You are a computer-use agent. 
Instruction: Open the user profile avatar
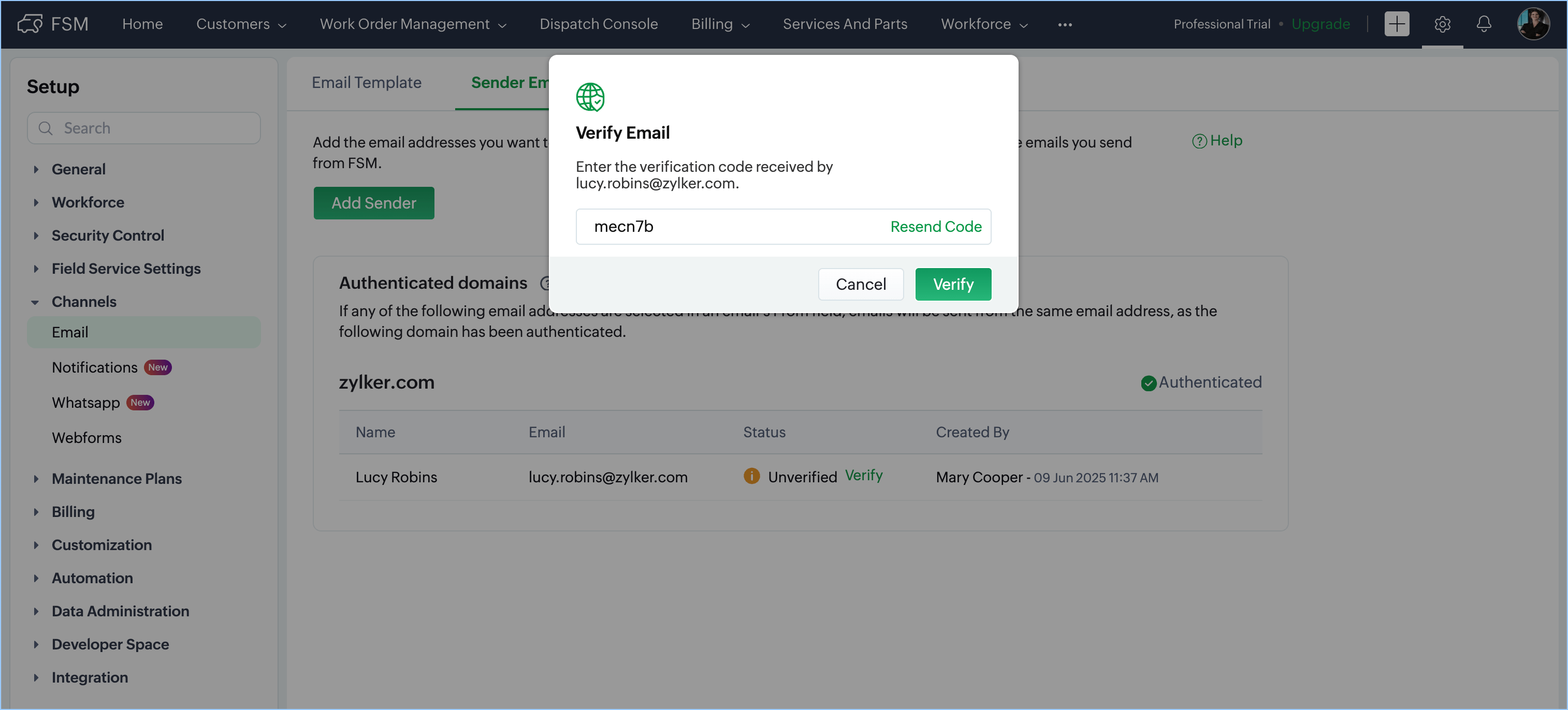tap(1533, 24)
